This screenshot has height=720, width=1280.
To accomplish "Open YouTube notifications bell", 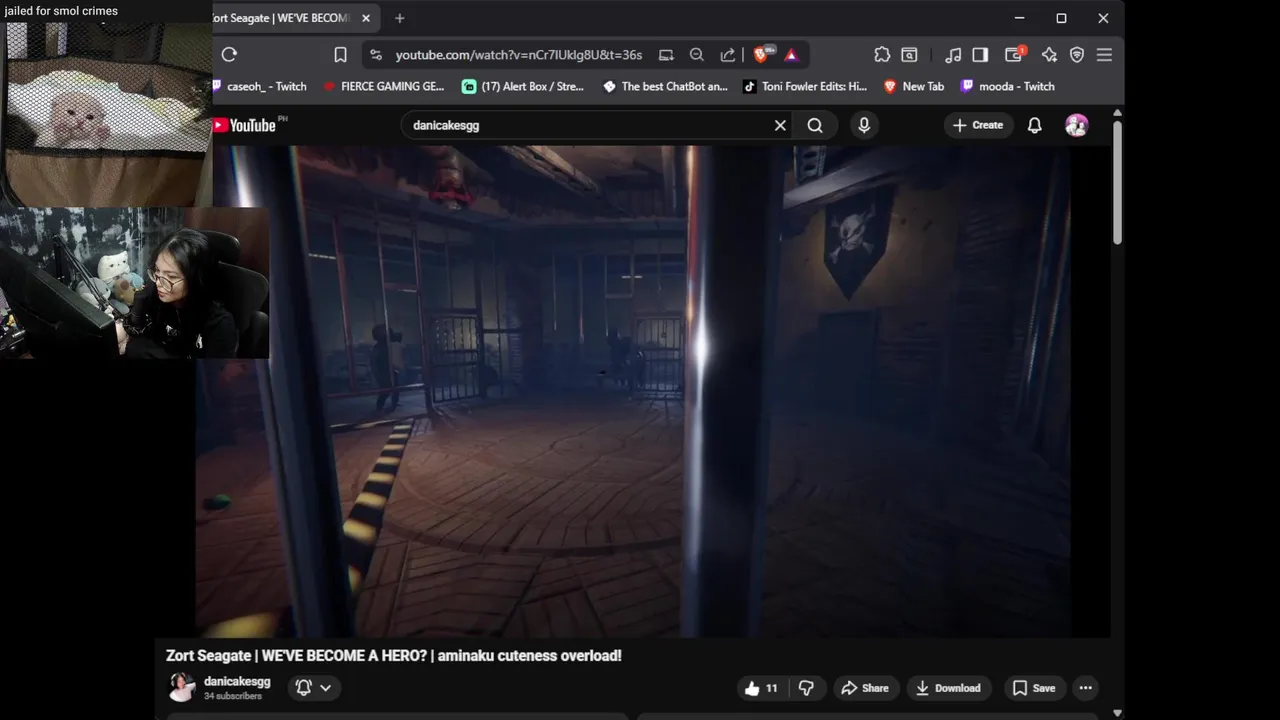I will click(x=1035, y=125).
